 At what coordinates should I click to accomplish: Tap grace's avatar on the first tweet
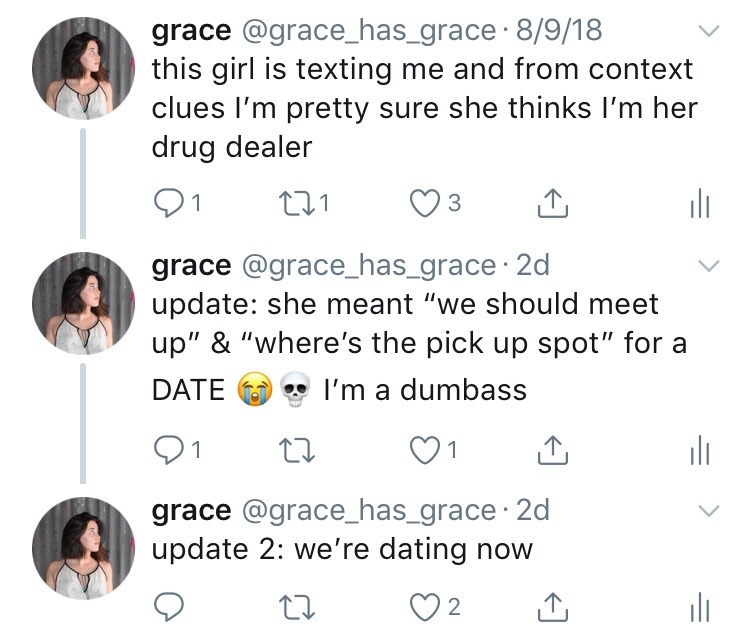[x=82, y=67]
